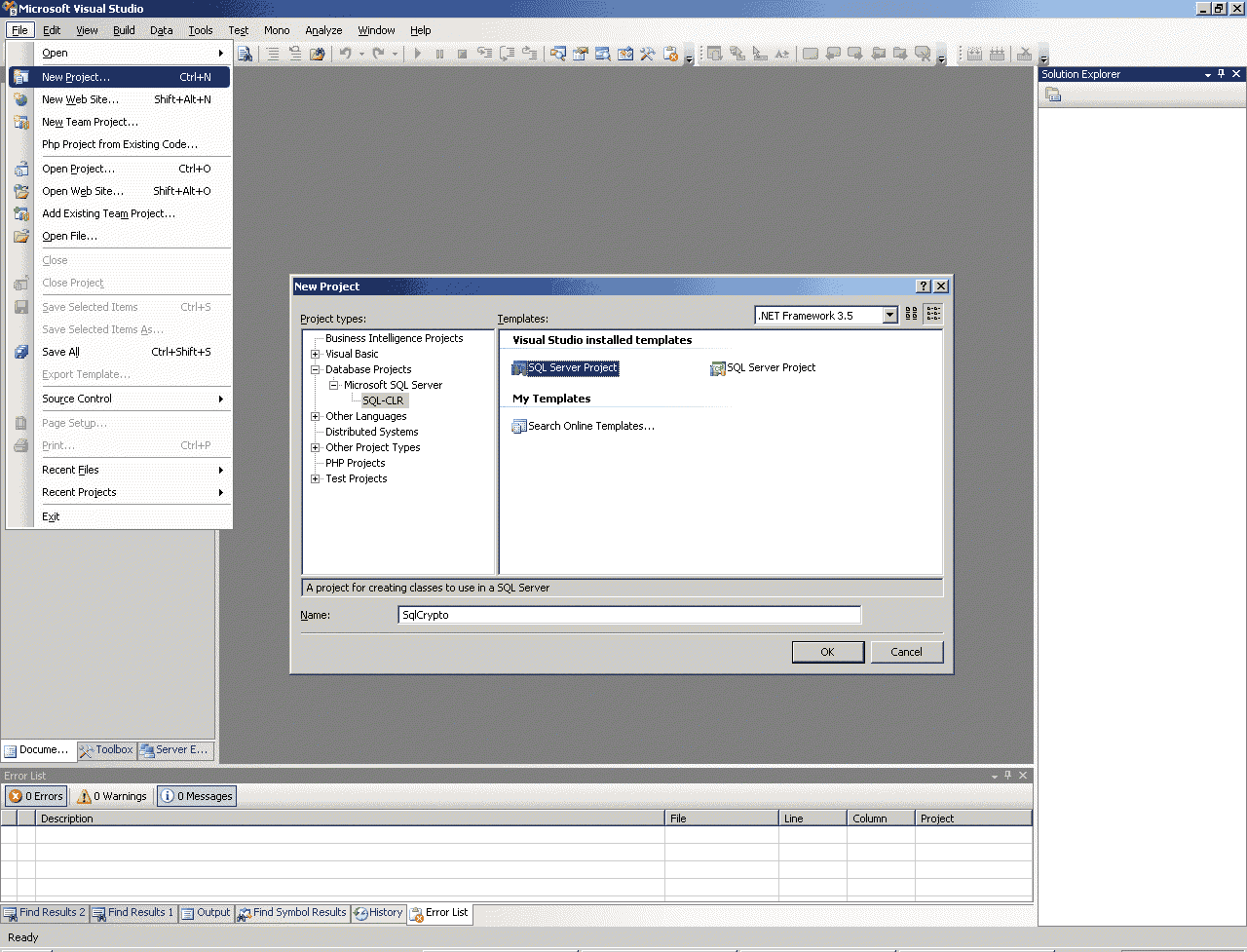Viewport: 1247px width, 952px height.
Task: Select the non-highlighted SQL Server Project template
Action: (x=764, y=367)
